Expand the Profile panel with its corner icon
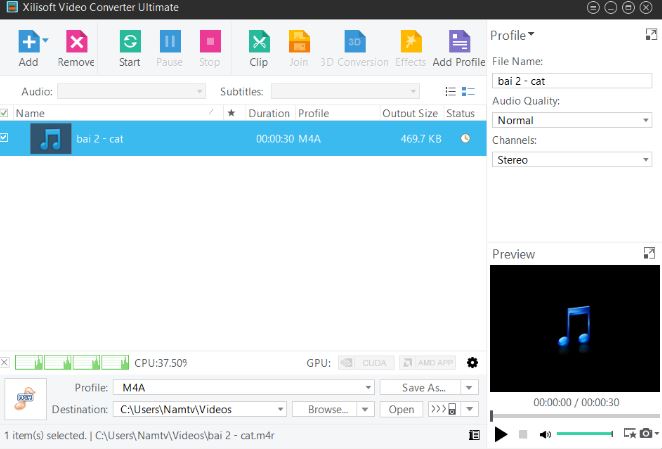This screenshot has width=662, height=449. 651,35
